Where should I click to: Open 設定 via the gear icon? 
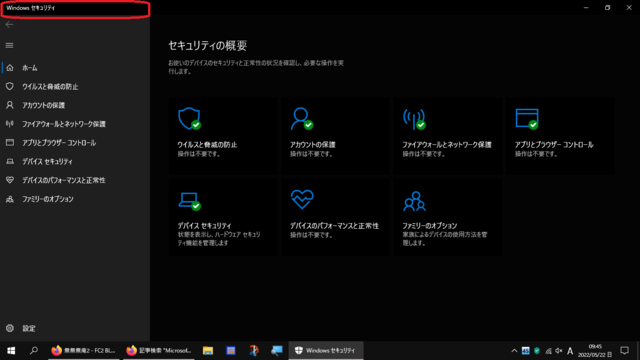coord(10,328)
